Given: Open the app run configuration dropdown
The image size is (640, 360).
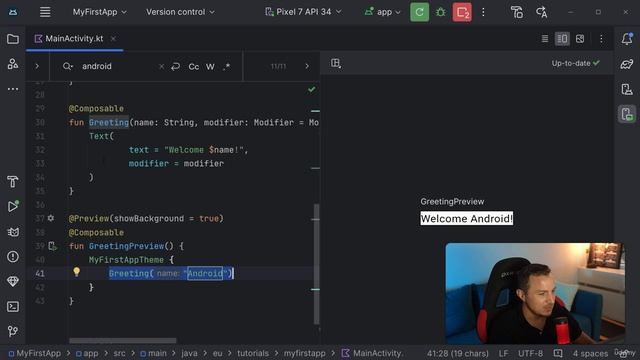Looking at the screenshot, I should click(x=382, y=12).
